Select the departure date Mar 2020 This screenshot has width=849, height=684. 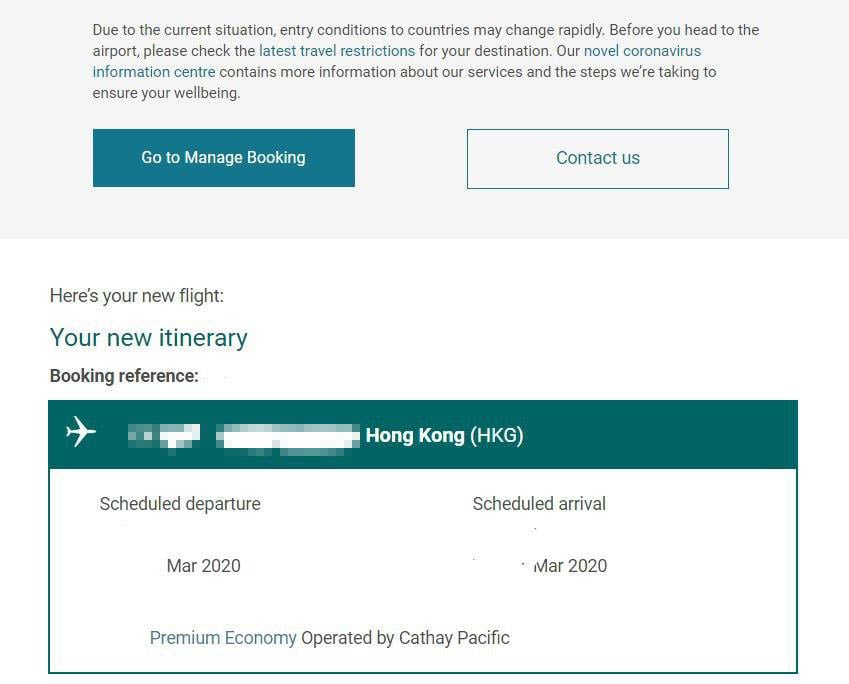click(x=203, y=566)
